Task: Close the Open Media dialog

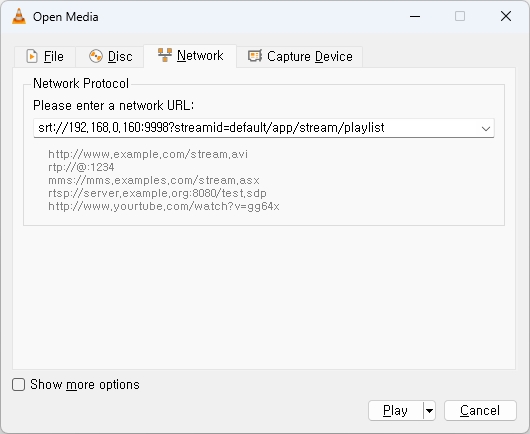Action: pyautogui.click(x=506, y=16)
